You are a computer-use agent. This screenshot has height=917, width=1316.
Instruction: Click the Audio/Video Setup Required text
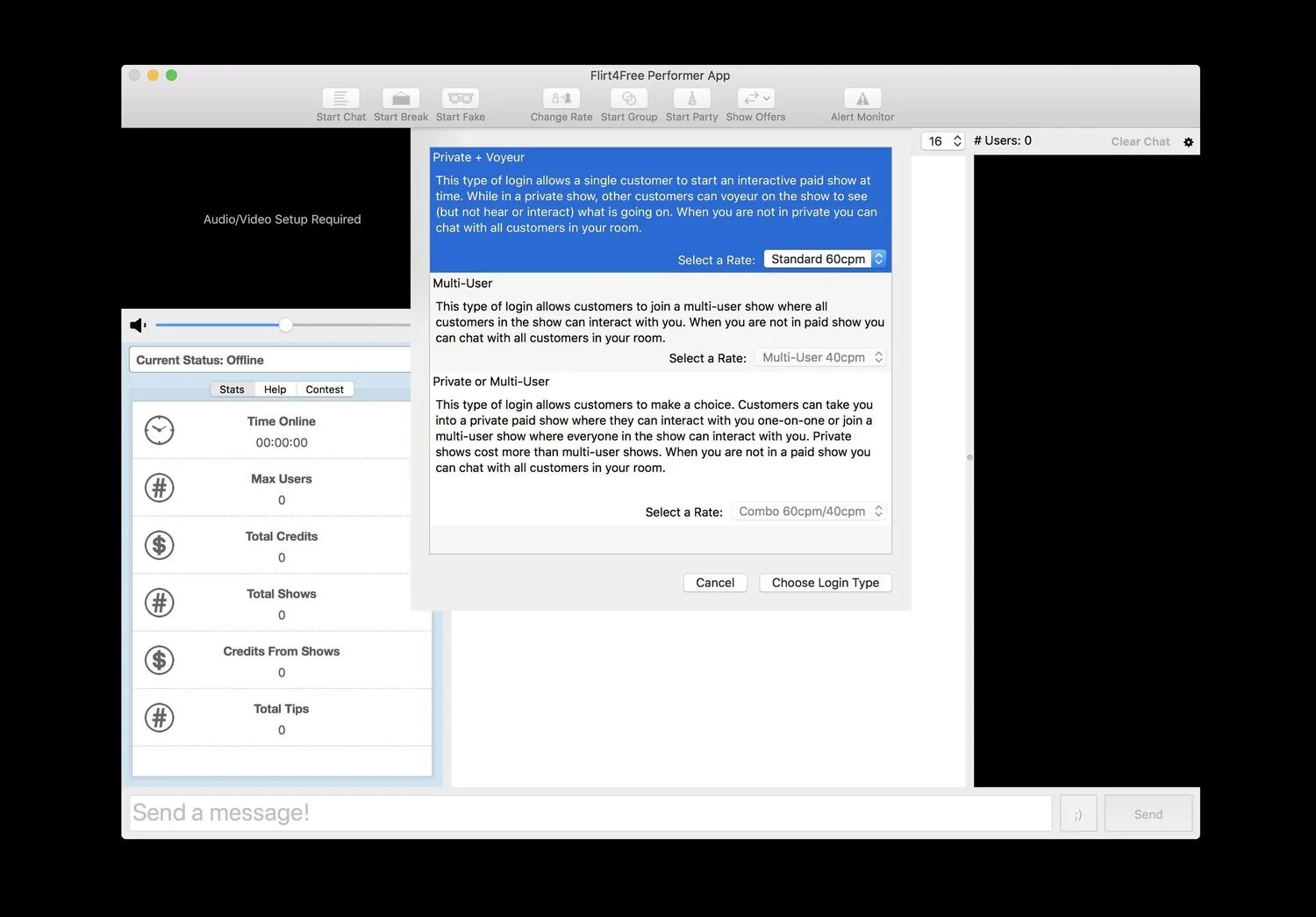[282, 219]
